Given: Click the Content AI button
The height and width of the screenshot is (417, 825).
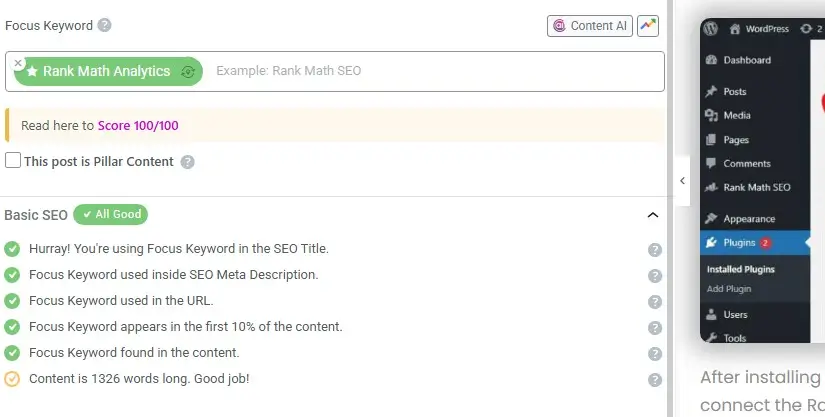Looking at the screenshot, I should click(590, 26).
